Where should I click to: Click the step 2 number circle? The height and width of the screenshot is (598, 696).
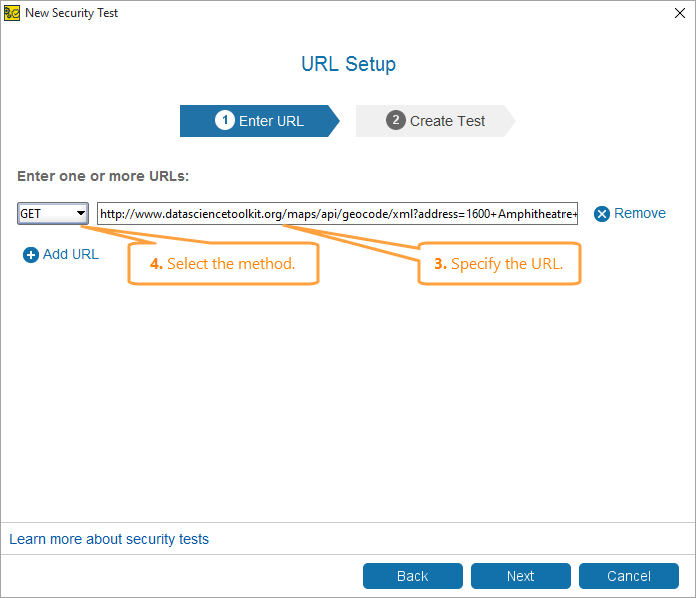coord(396,120)
